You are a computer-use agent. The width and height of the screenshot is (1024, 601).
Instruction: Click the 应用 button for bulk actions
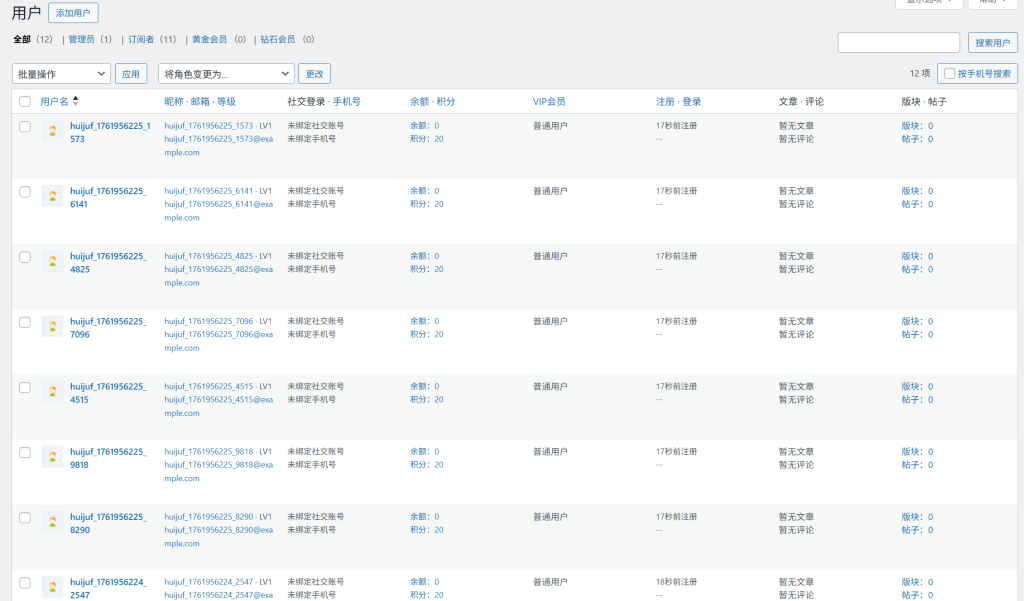pyautogui.click(x=131, y=74)
